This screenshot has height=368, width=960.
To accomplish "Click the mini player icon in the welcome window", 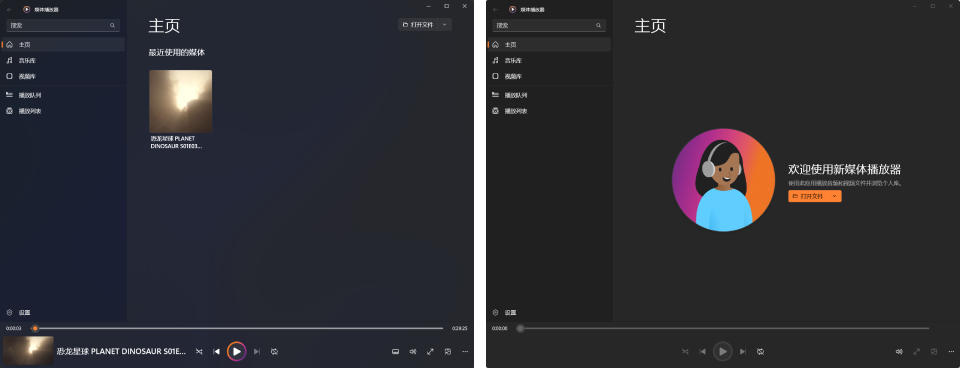I will click(934, 351).
